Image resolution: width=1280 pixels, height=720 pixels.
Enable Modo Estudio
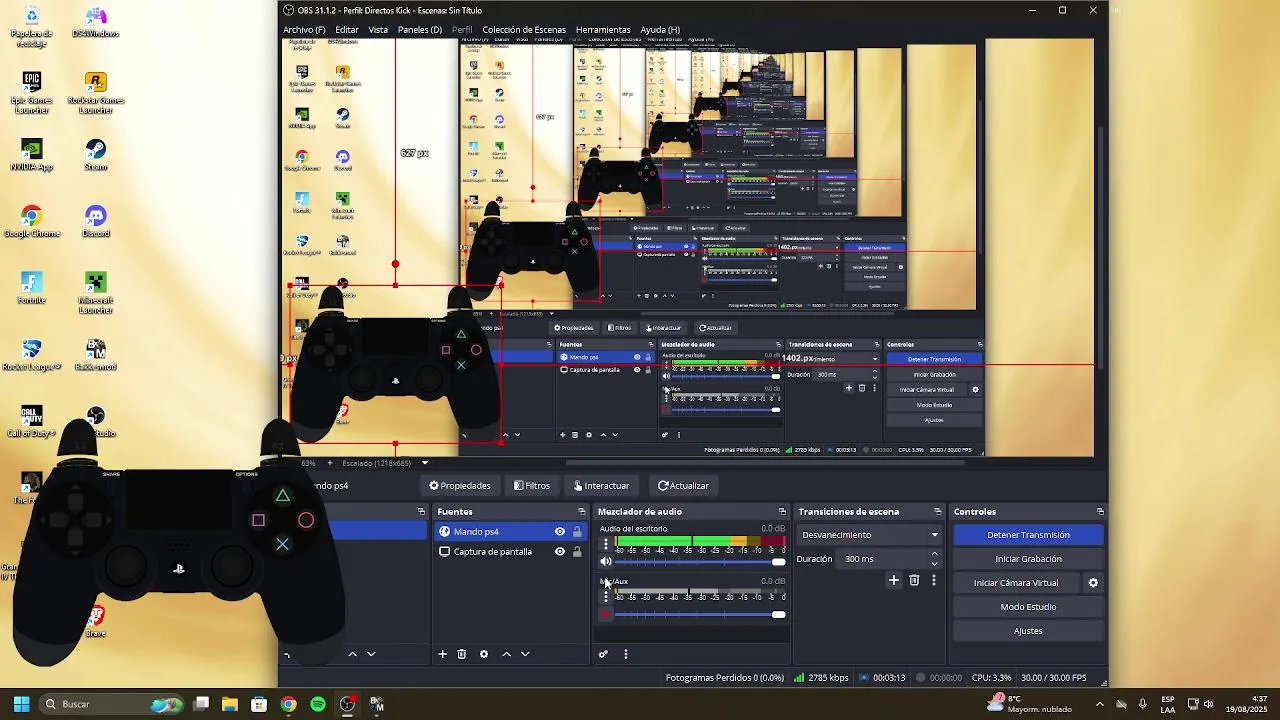1028,607
